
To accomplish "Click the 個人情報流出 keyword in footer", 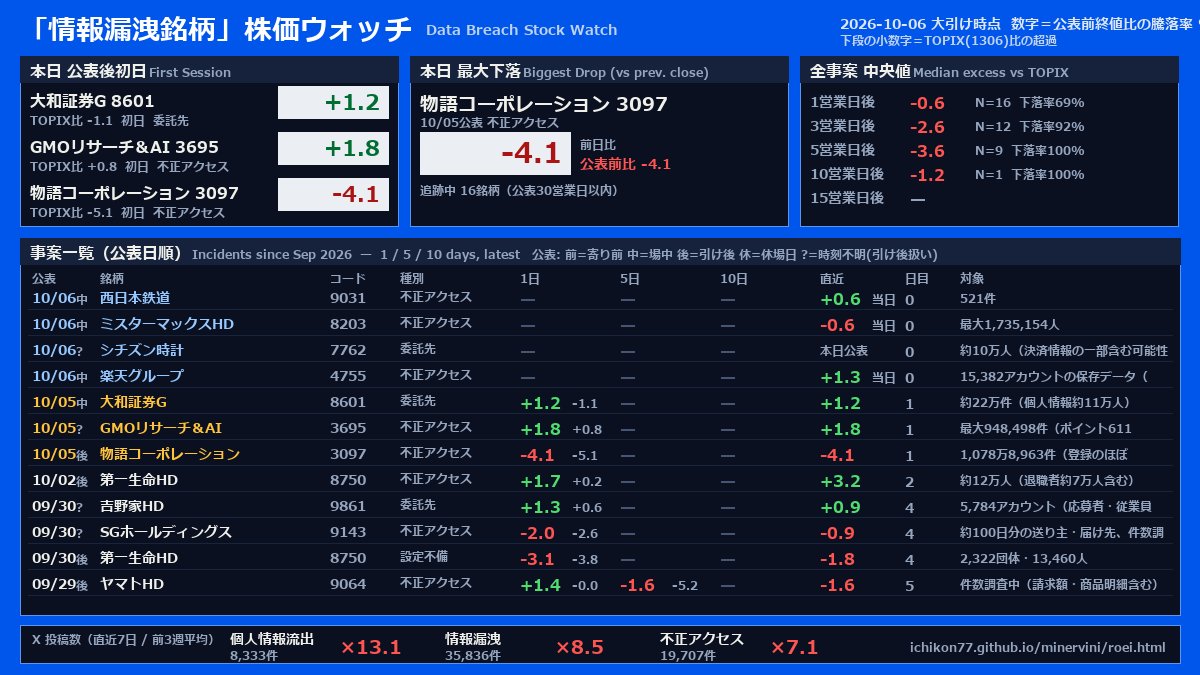I will click(272, 639).
